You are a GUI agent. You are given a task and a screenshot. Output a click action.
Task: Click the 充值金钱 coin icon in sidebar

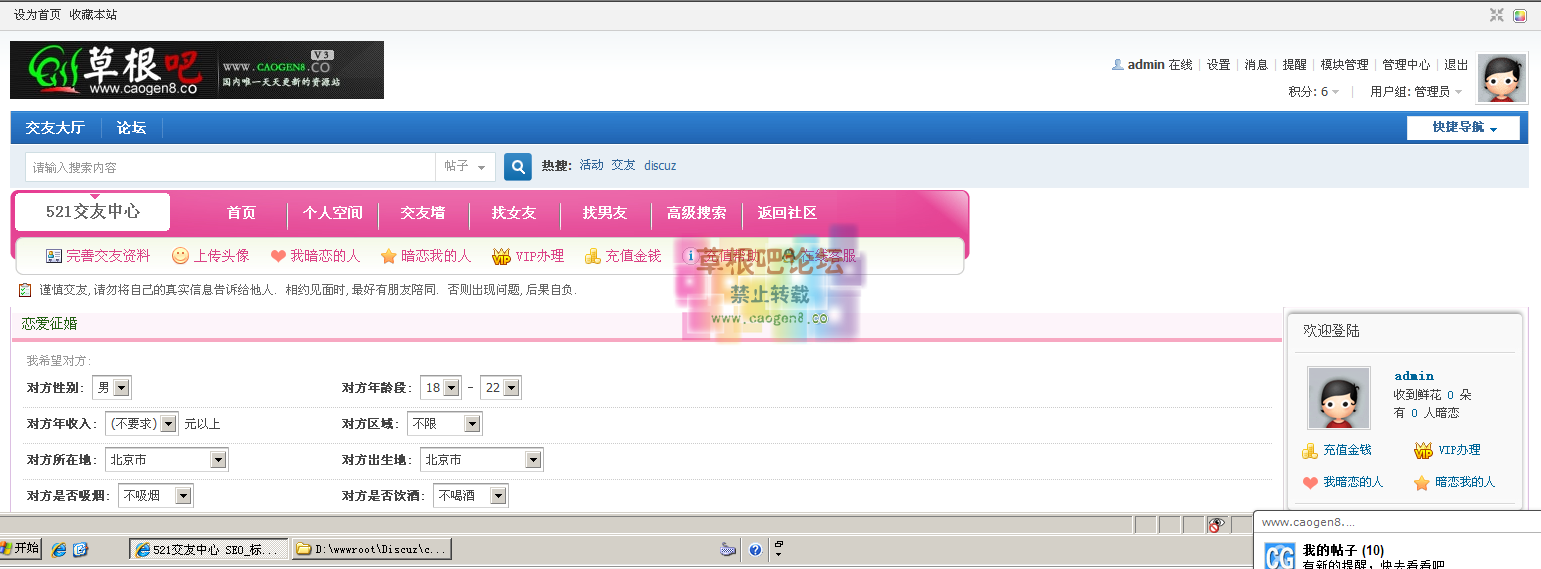1310,451
